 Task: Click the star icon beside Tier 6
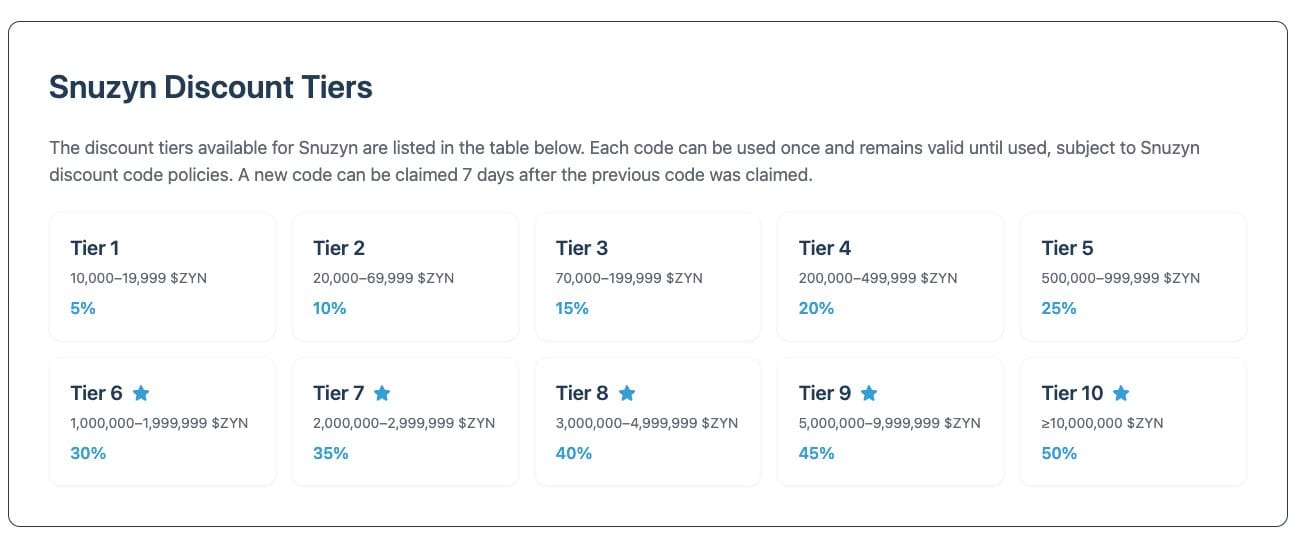[x=141, y=393]
